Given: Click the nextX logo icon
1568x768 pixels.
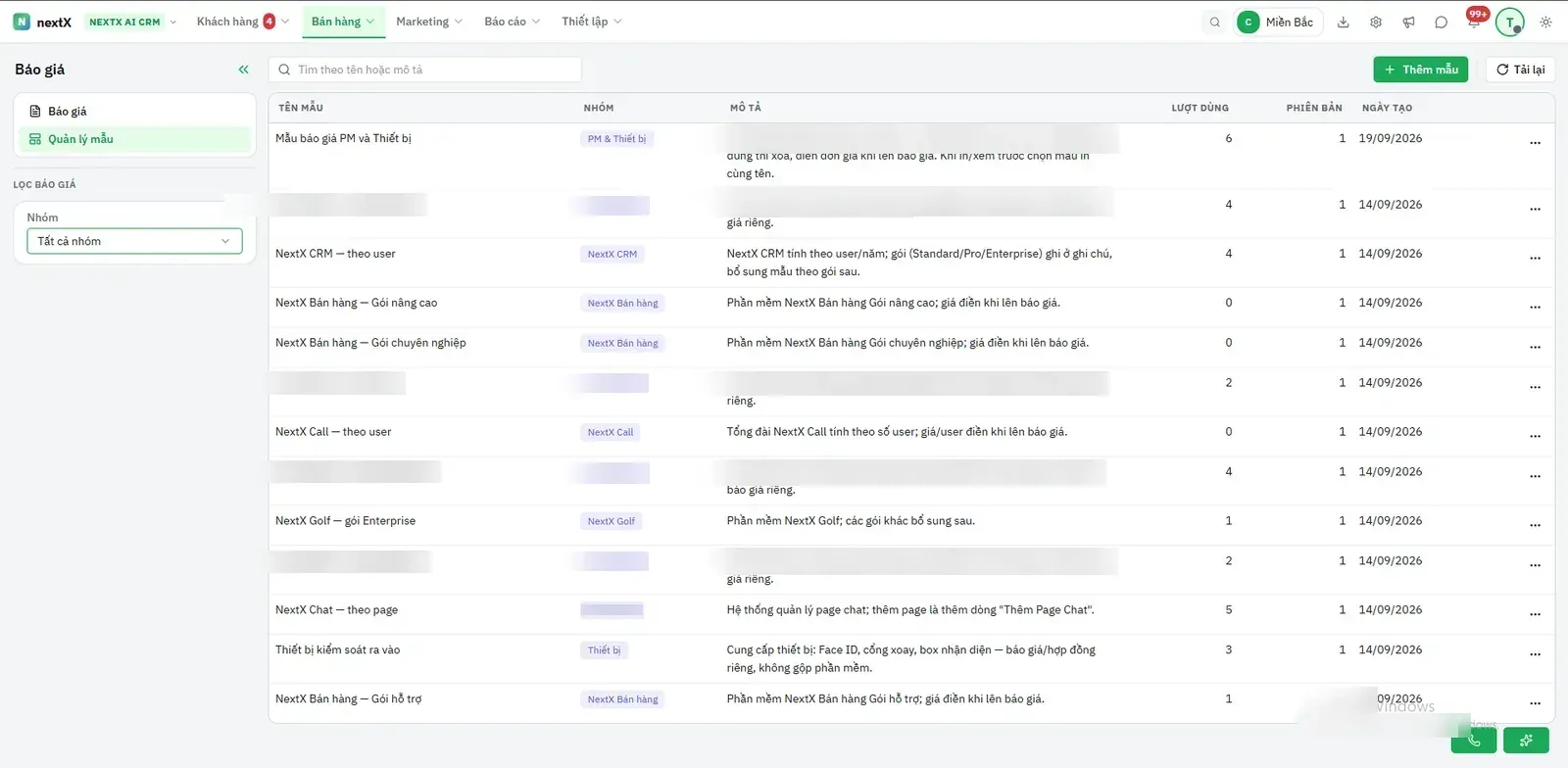Looking at the screenshot, I should (22, 22).
